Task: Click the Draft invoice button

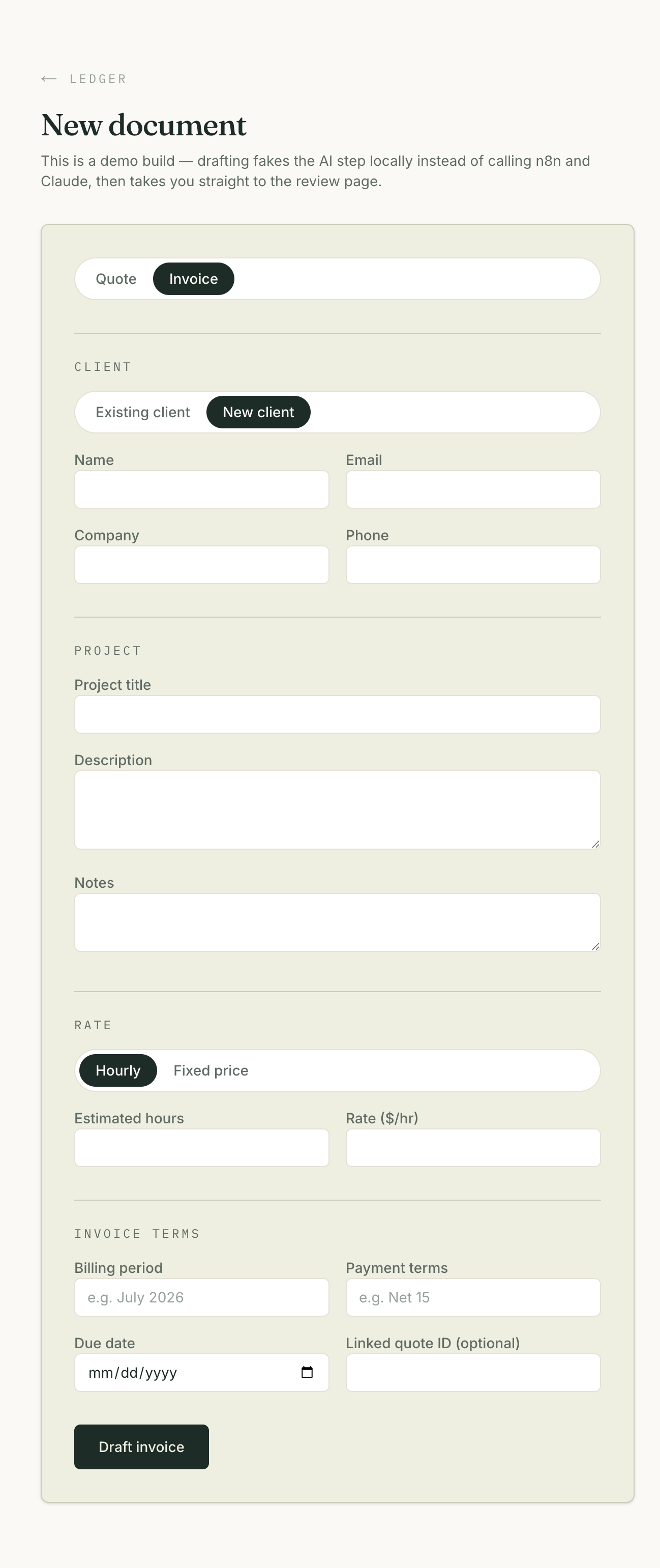Action: (142, 1446)
